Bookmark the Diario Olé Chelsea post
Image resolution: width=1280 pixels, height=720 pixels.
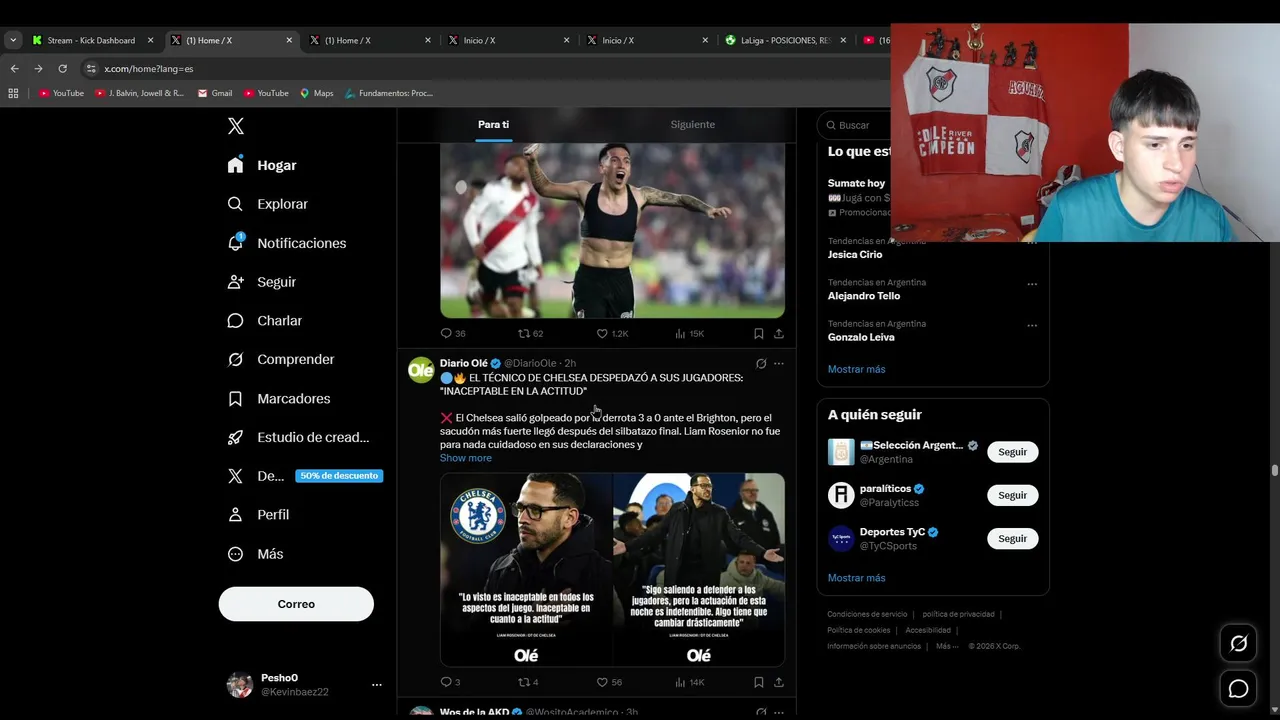click(x=759, y=682)
